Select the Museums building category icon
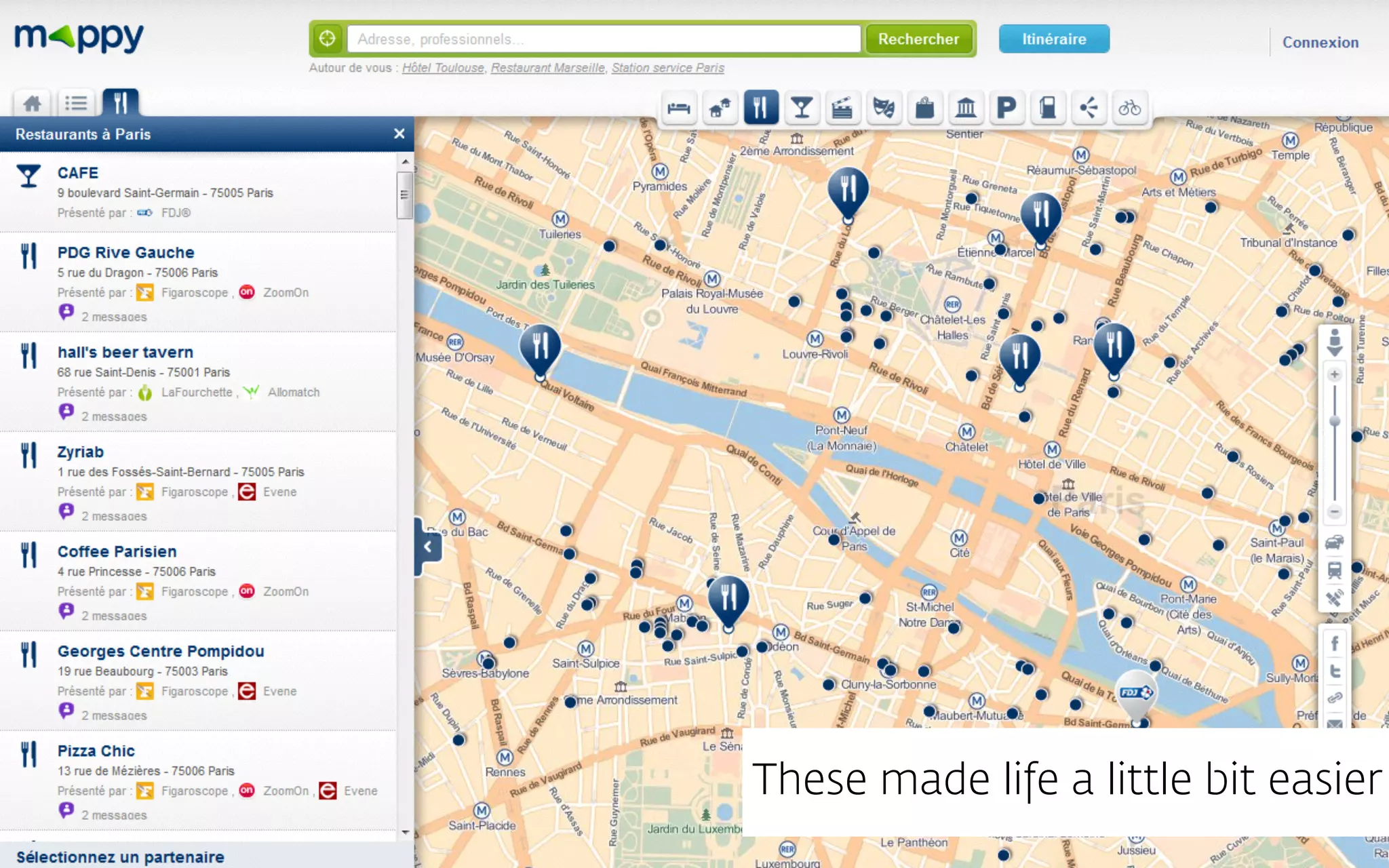 coord(965,108)
